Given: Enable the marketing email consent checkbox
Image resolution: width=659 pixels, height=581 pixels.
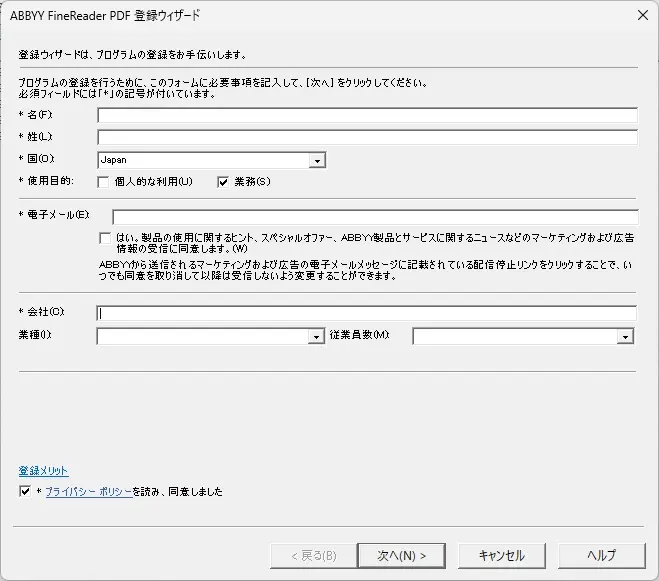Looking at the screenshot, I should pyautogui.click(x=105, y=238).
